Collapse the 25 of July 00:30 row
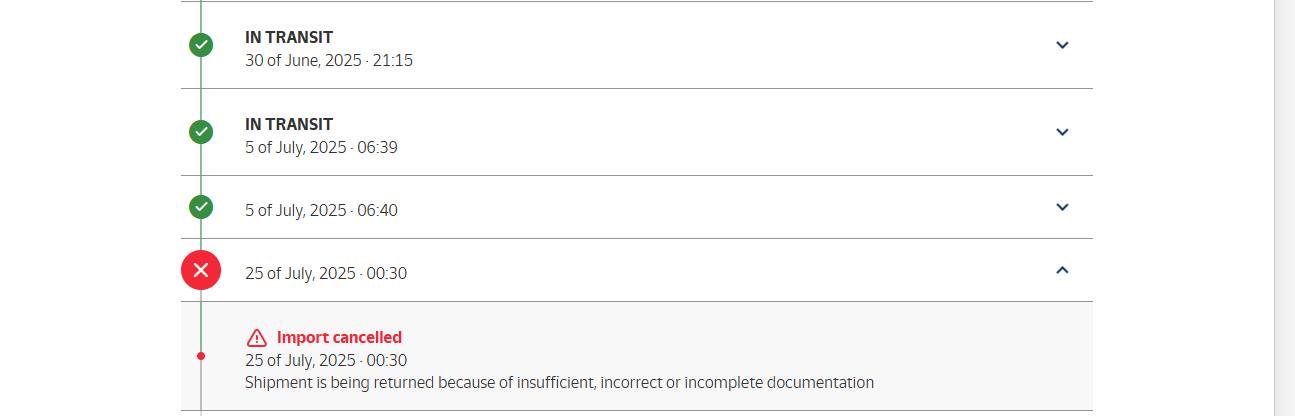 (x=1063, y=270)
